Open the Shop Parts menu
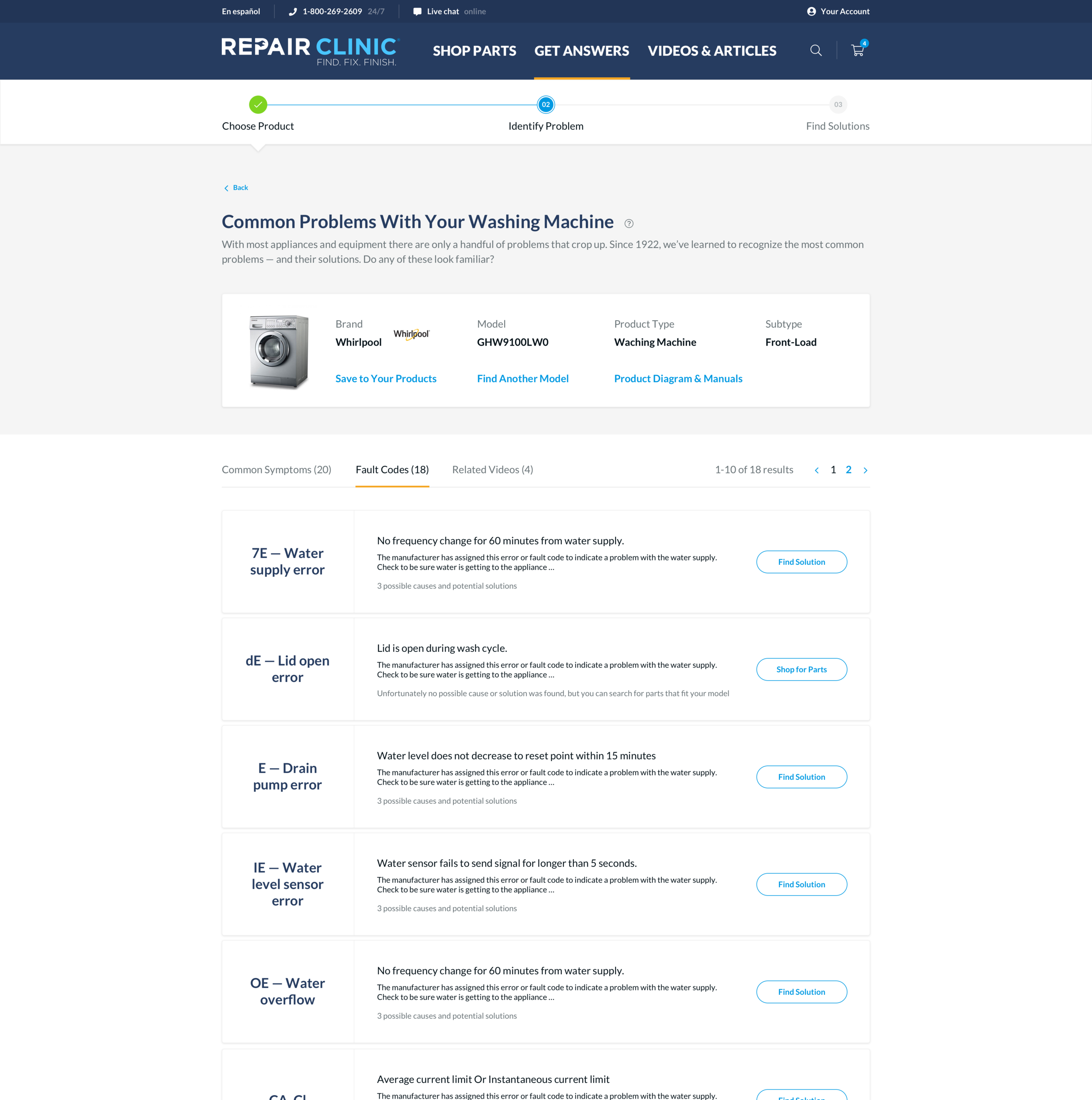This screenshot has width=1092, height=1100. pyautogui.click(x=474, y=51)
